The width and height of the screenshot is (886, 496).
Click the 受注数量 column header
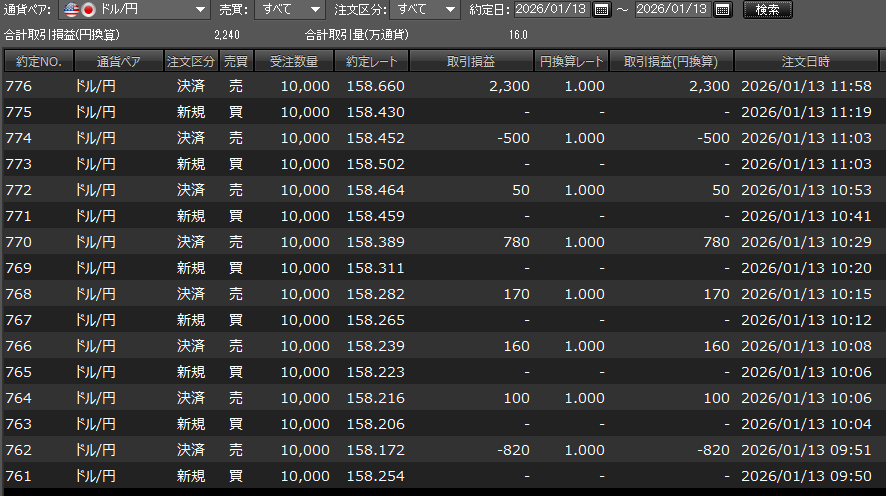click(294, 61)
